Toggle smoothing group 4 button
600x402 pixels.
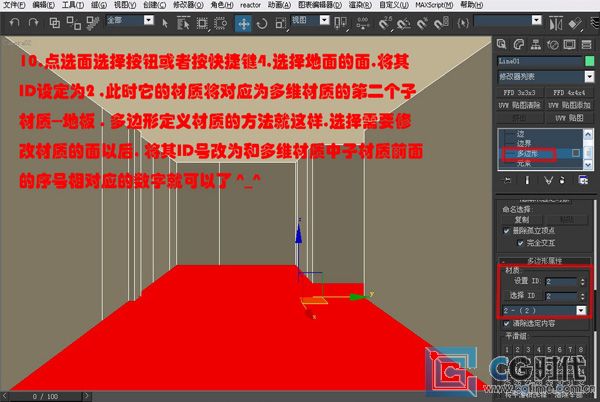(x=539, y=349)
